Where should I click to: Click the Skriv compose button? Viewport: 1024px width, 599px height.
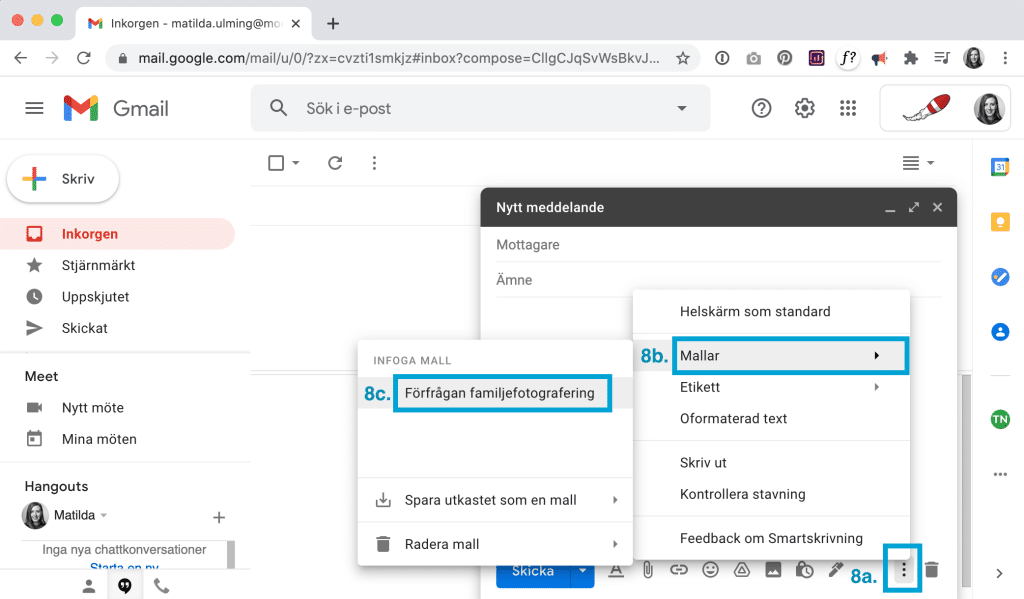(63, 180)
